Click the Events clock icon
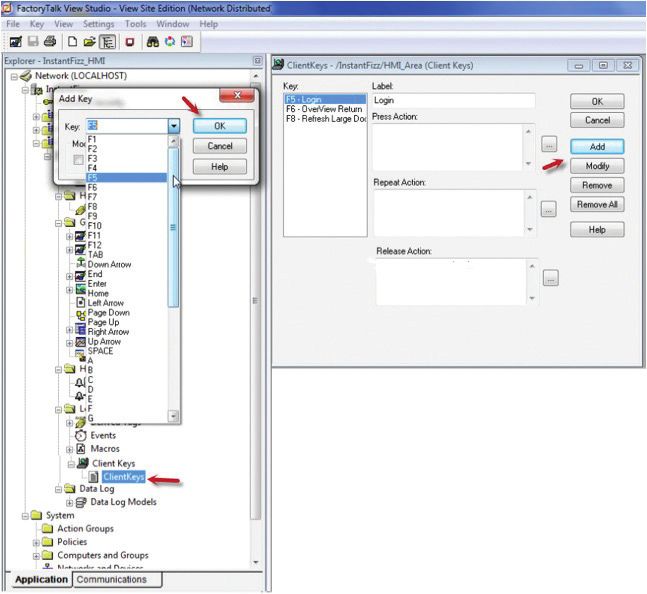This screenshot has width=647, height=594. pos(81,436)
